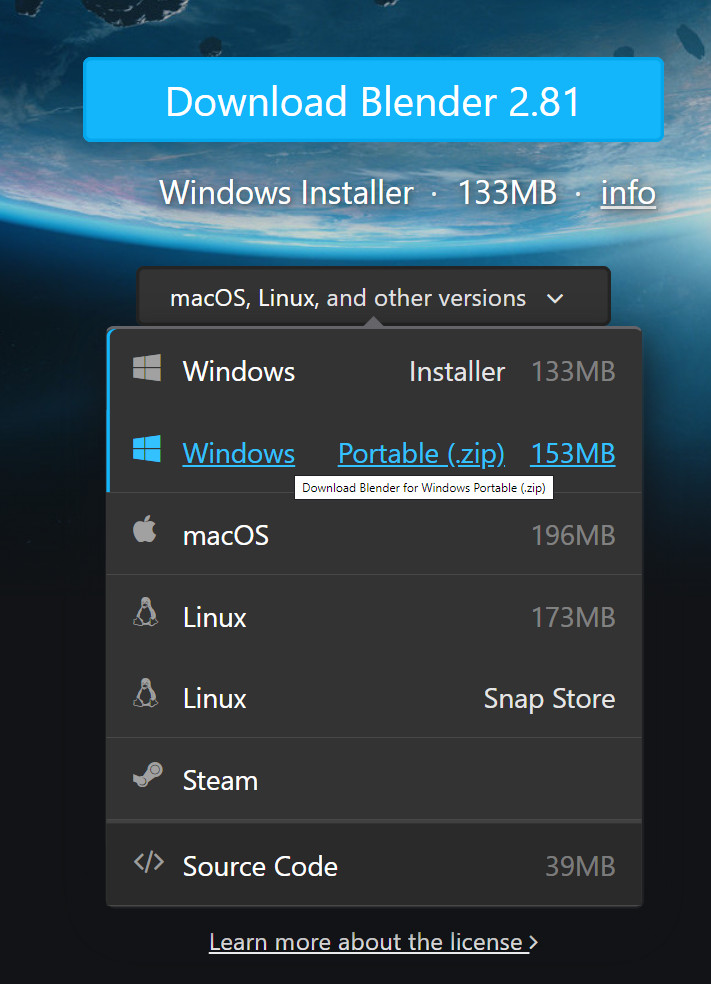Choose the Steam entry
Viewport: 711px width, 984px height.
click(375, 780)
